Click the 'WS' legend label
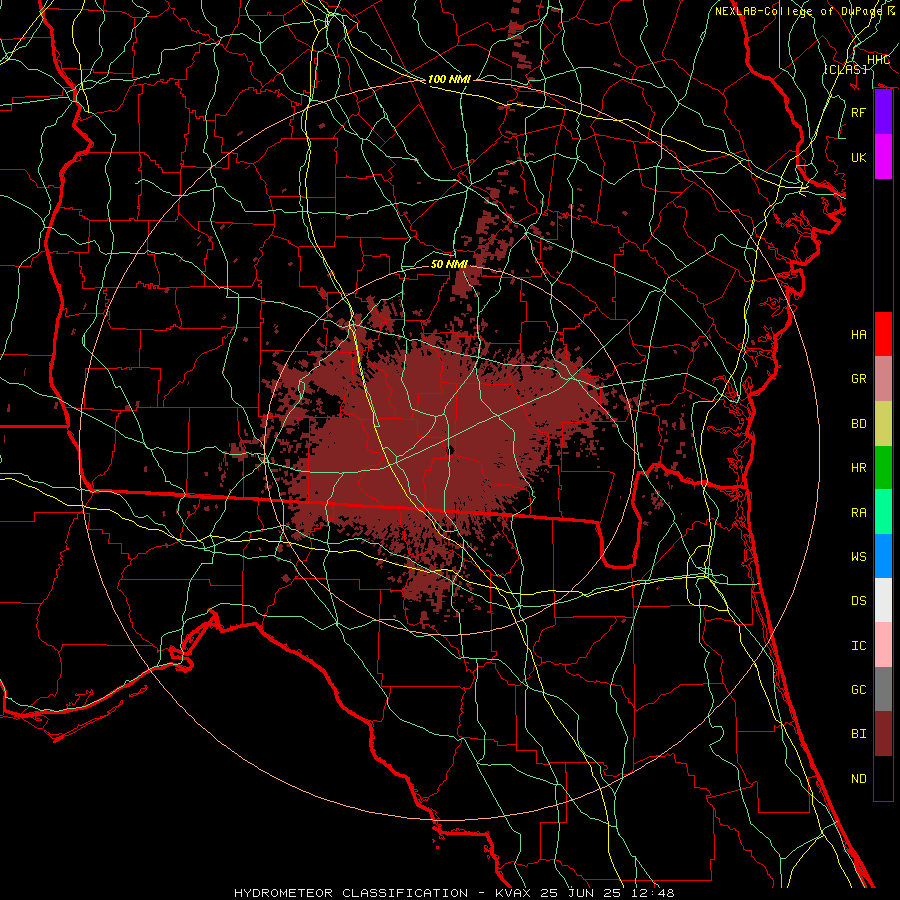Viewport: 900px width, 900px height. coord(859,557)
